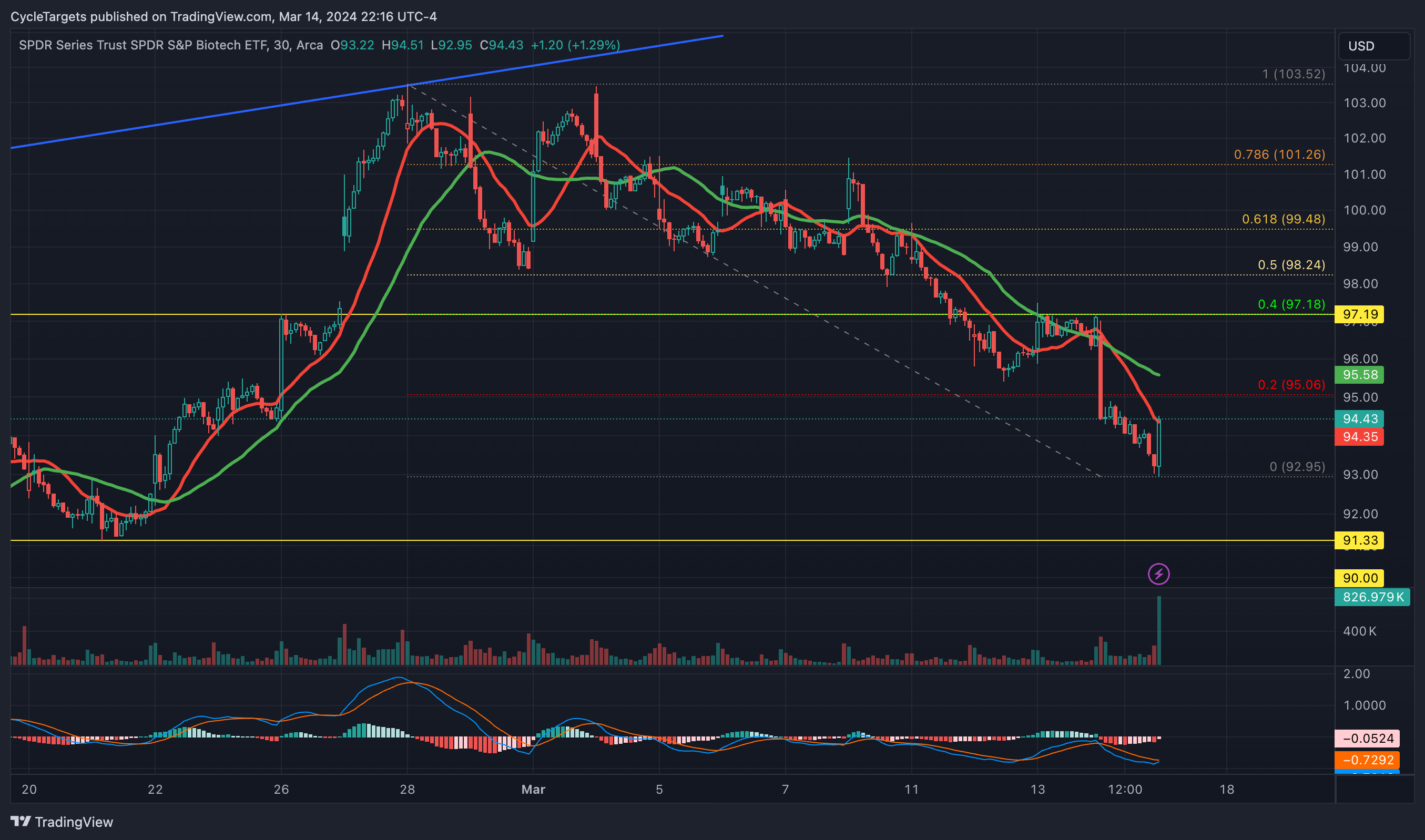Click the 0 (92.95) Fibonacci level label
Image resolution: width=1425 pixels, height=840 pixels.
1297,467
